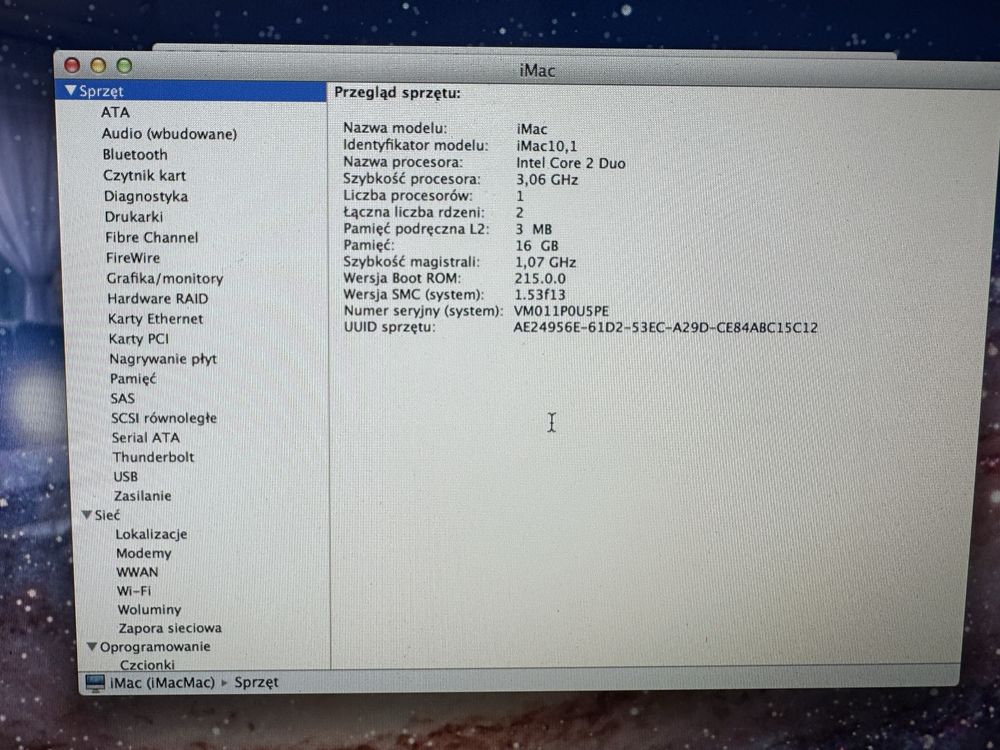The width and height of the screenshot is (1000, 750).
Task: Select Audio (wbudowane) entry
Action: (x=169, y=134)
